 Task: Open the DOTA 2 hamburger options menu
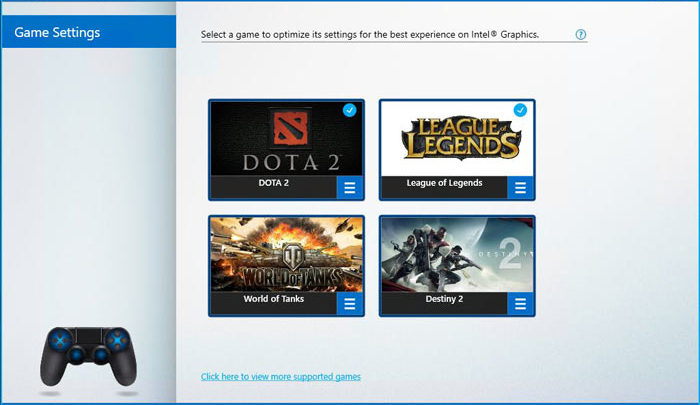coord(350,188)
